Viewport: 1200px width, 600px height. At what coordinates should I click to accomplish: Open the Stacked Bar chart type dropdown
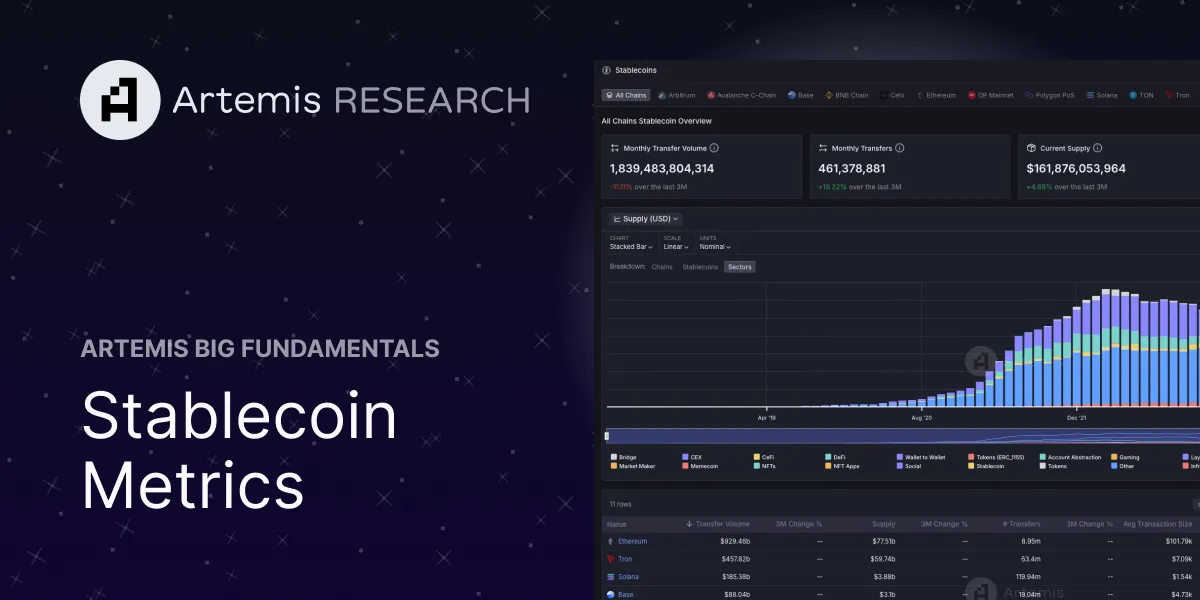pos(631,246)
